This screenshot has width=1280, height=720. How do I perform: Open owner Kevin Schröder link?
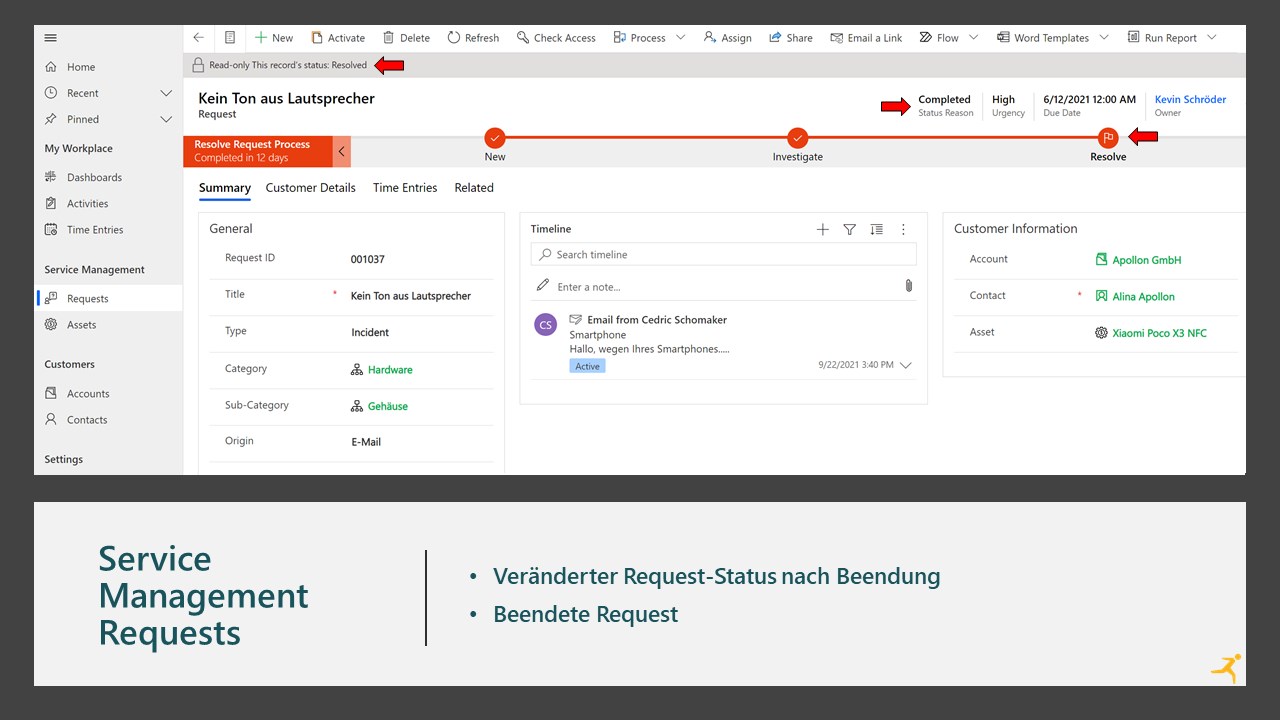tap(1190, 99)
